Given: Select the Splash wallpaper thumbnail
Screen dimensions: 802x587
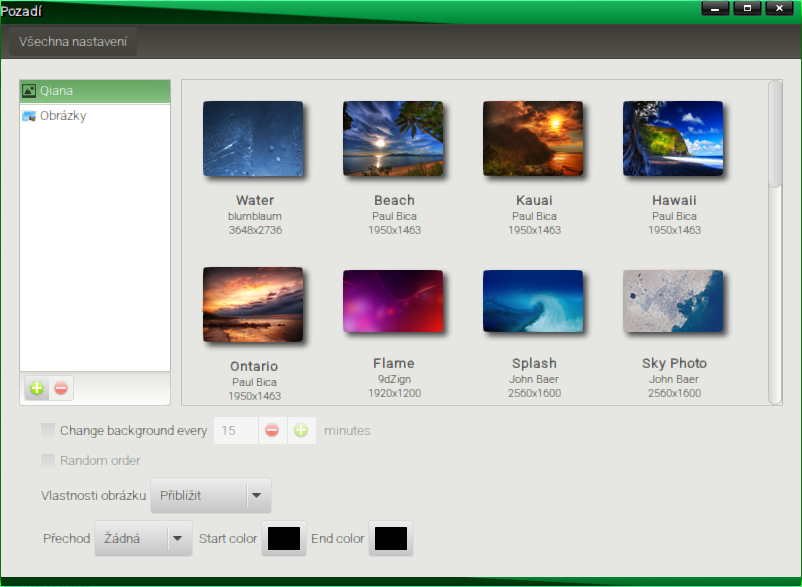Looking at the screenshot, I should (x=533, y=301).
